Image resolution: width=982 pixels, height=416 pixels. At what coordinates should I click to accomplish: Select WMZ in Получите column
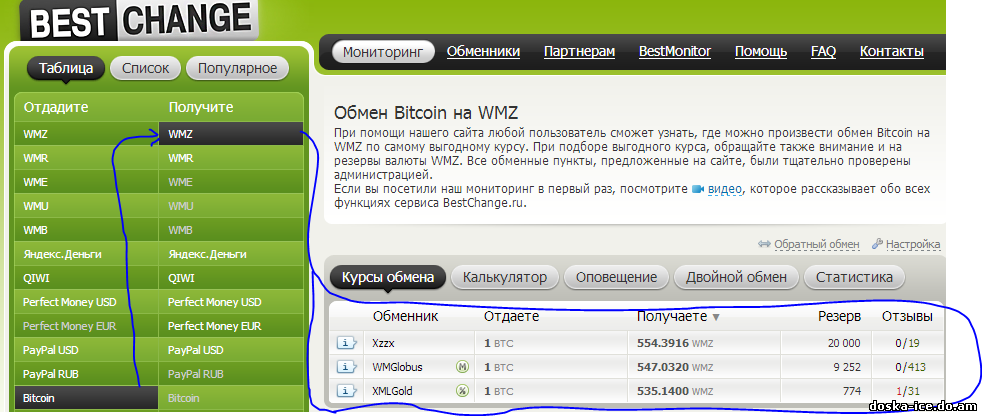(x=231, y=134)
